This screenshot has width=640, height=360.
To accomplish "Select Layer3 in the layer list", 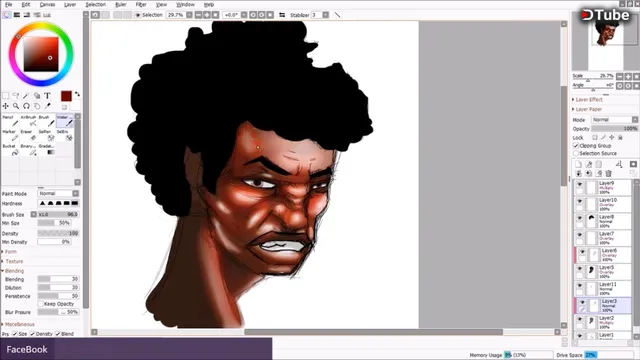I will (603, 305).
